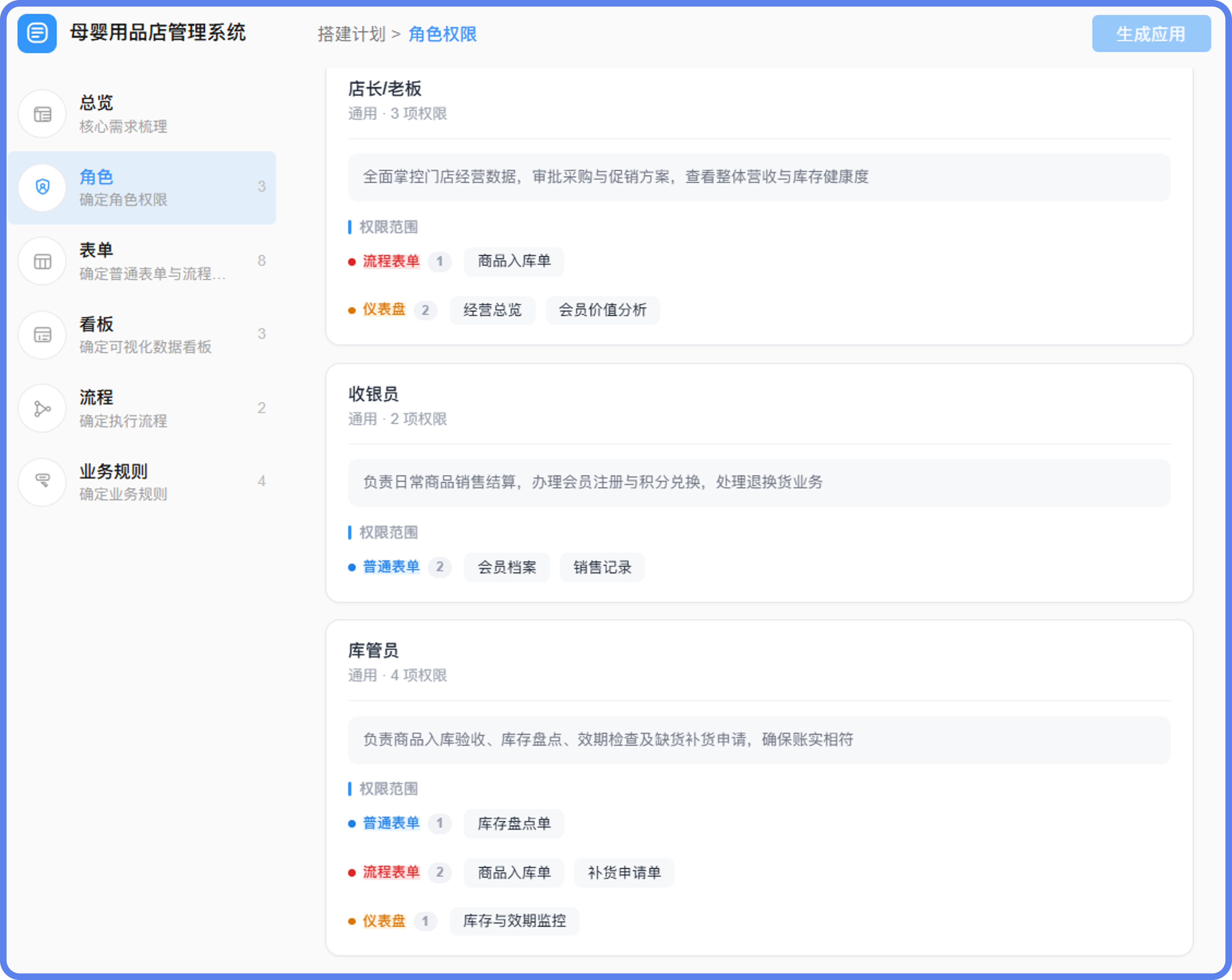Click the 生成应用 button
This screenshot has height=980, width=1232.
pos(1151,34)
